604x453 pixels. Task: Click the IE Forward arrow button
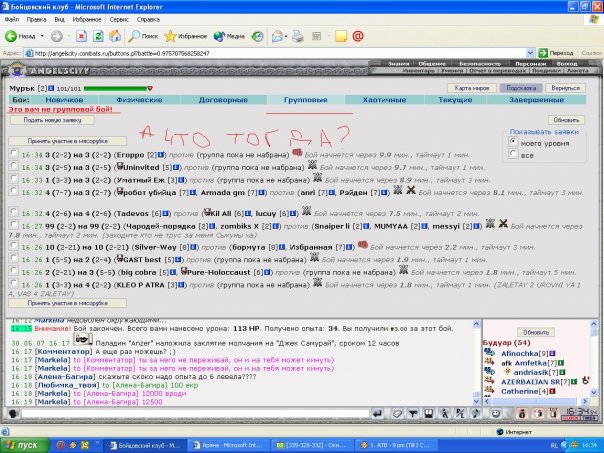tap(57, 36)
